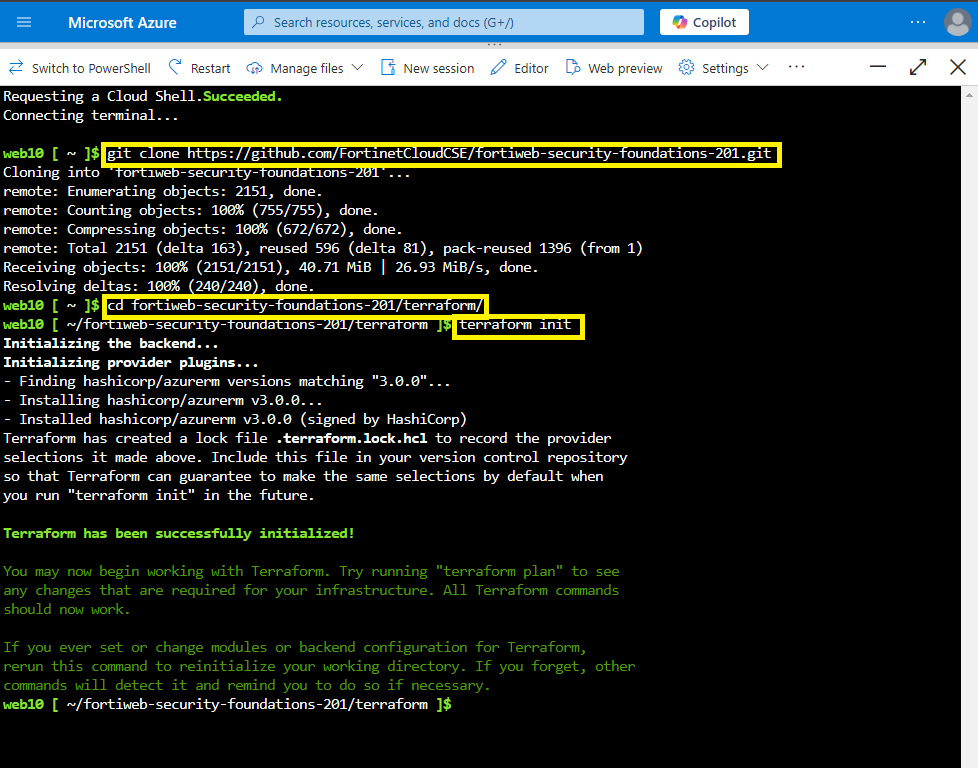The image size is (978, 768).
Task: Click the search magnifier icon
Action: (x=258, y=22)
